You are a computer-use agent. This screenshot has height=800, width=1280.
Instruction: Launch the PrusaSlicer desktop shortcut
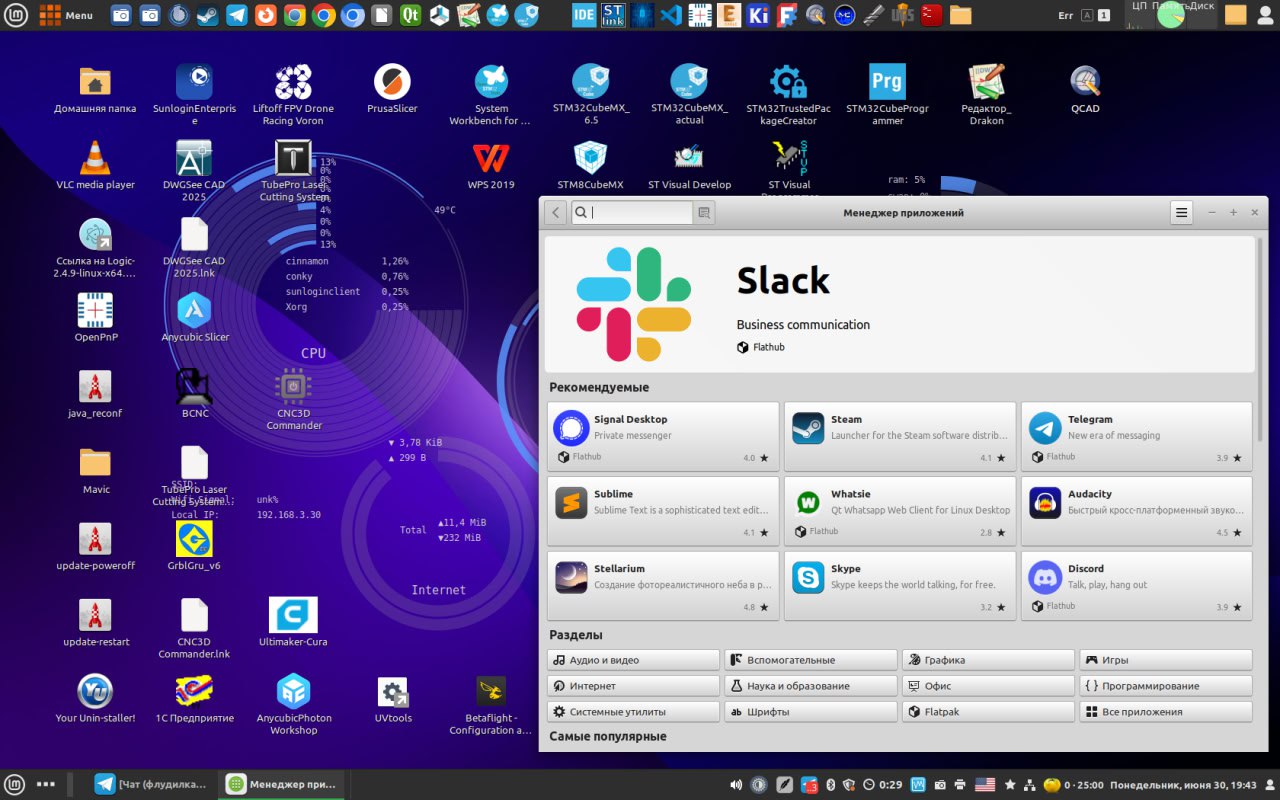392,88
